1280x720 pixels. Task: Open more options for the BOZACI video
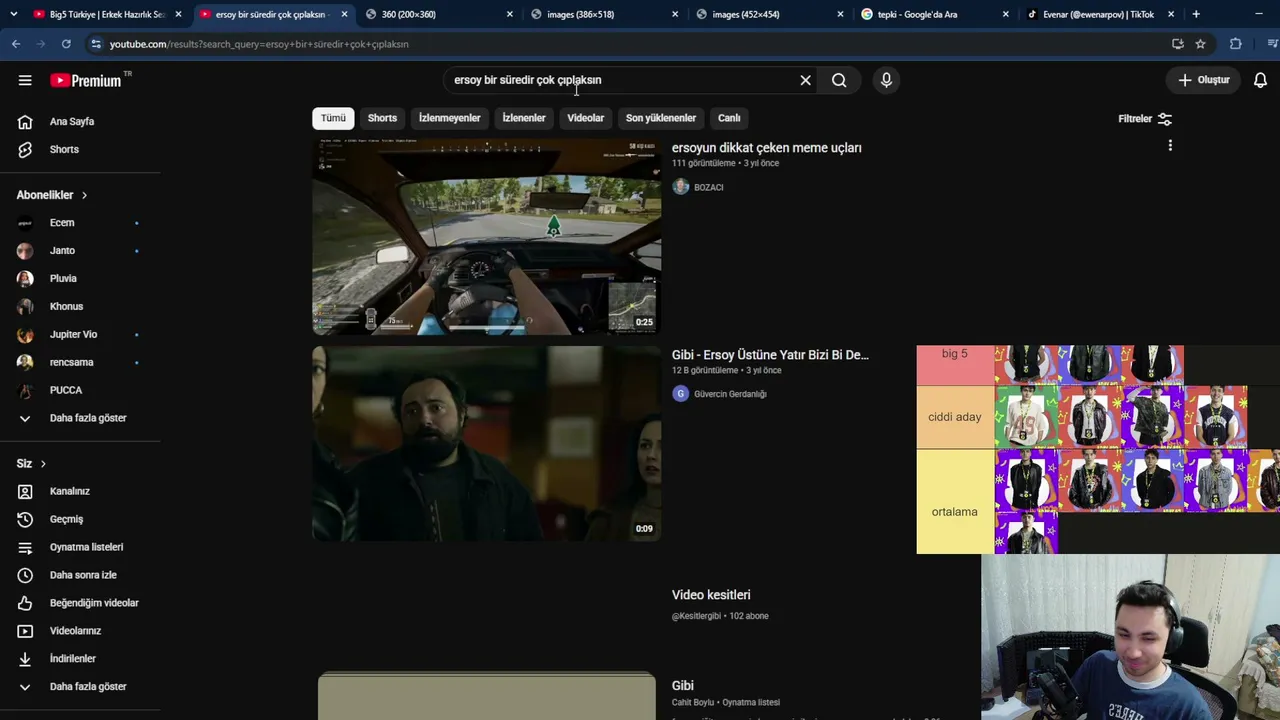(1170, 146)
